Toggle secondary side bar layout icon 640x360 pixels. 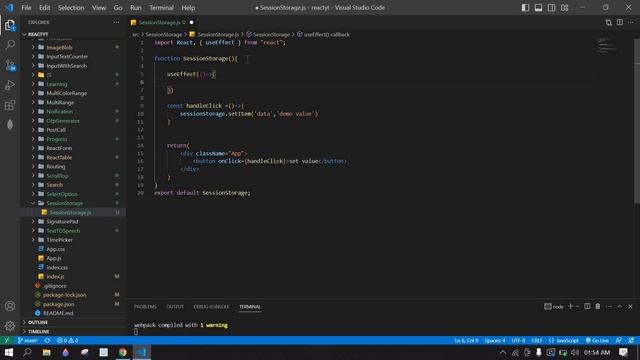551,8
